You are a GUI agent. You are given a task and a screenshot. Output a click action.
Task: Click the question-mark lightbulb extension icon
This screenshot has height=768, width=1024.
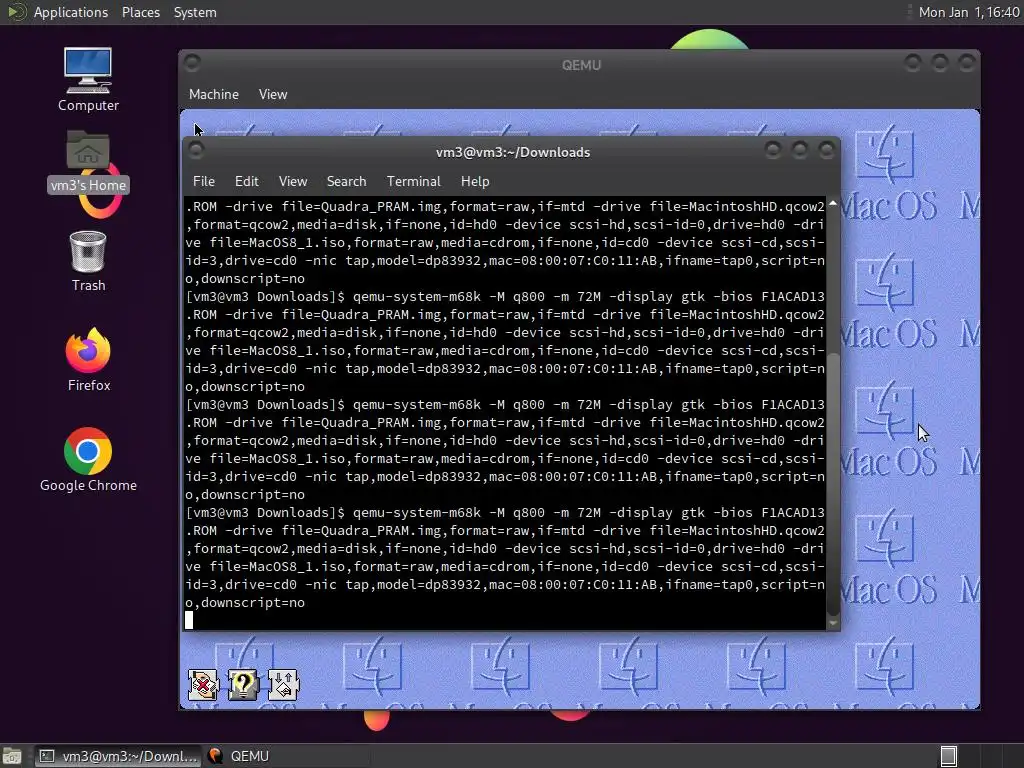[243, 684]
